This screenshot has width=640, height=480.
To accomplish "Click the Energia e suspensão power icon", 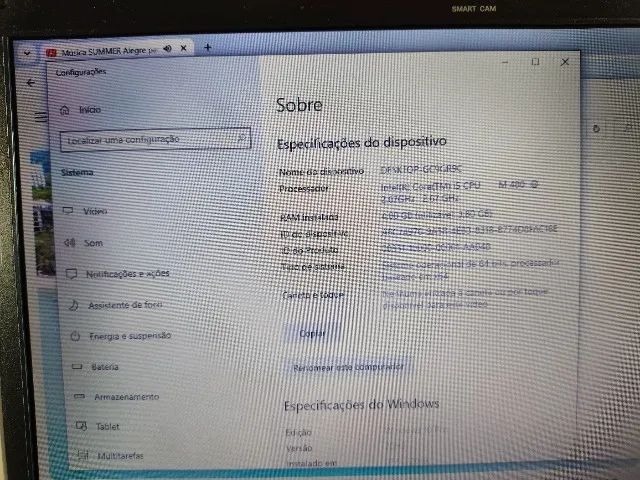I will (75, 336).
